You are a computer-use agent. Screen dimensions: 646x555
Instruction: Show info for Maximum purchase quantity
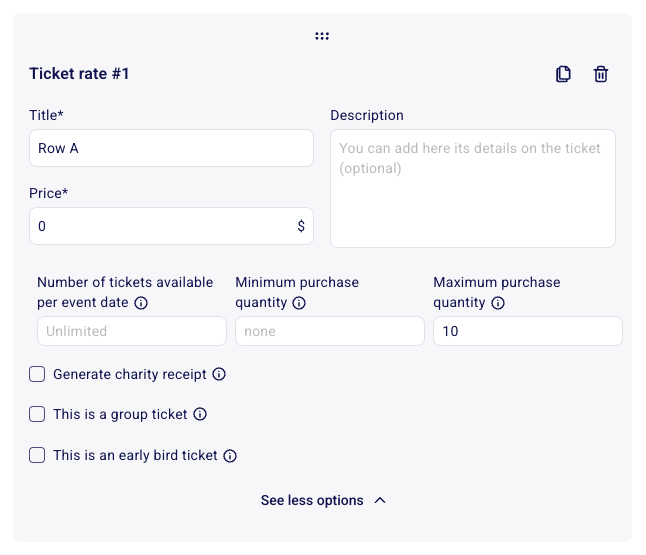pos(498,303)
